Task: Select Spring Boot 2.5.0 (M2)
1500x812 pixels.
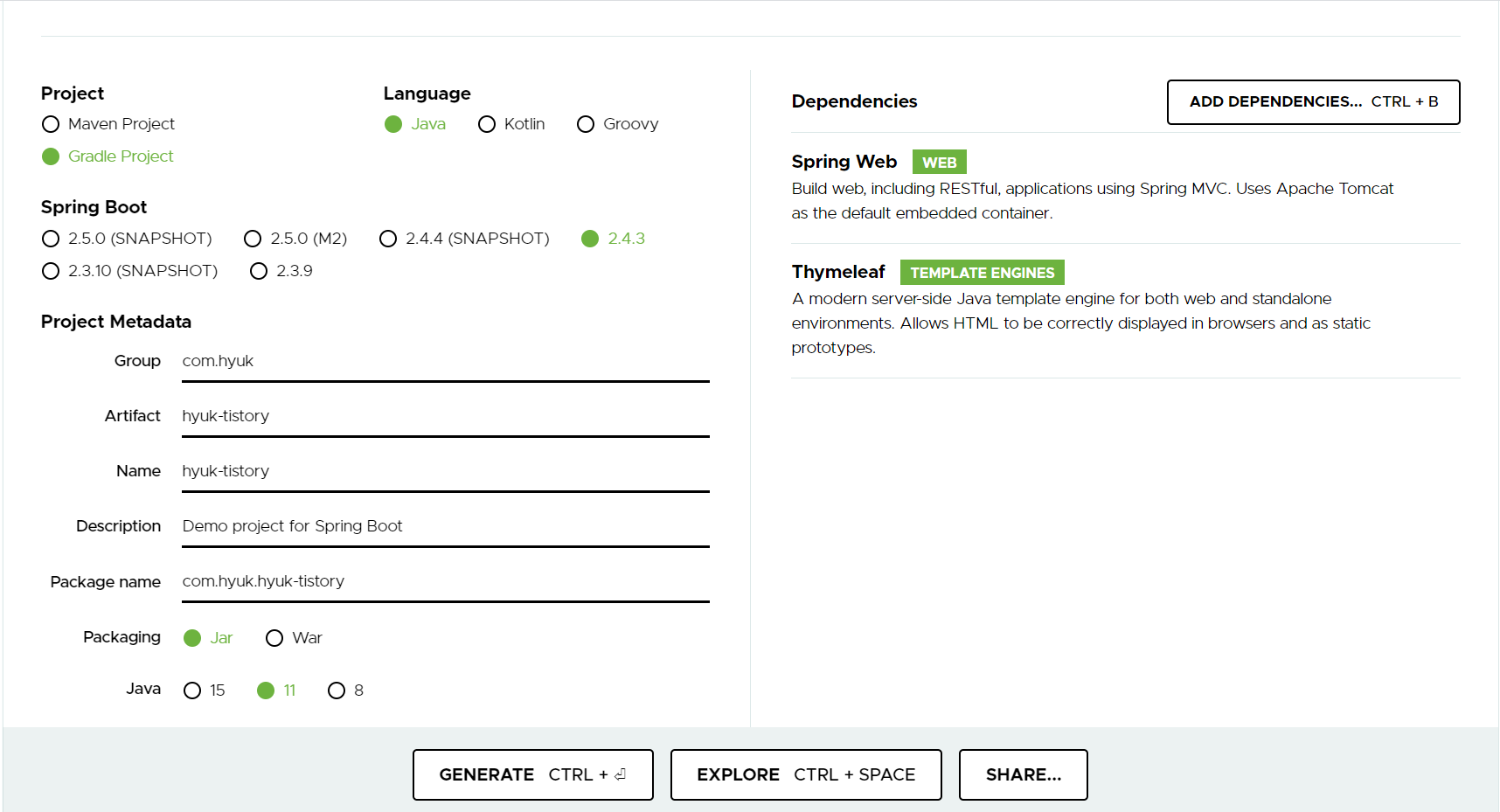Action: 295,239
